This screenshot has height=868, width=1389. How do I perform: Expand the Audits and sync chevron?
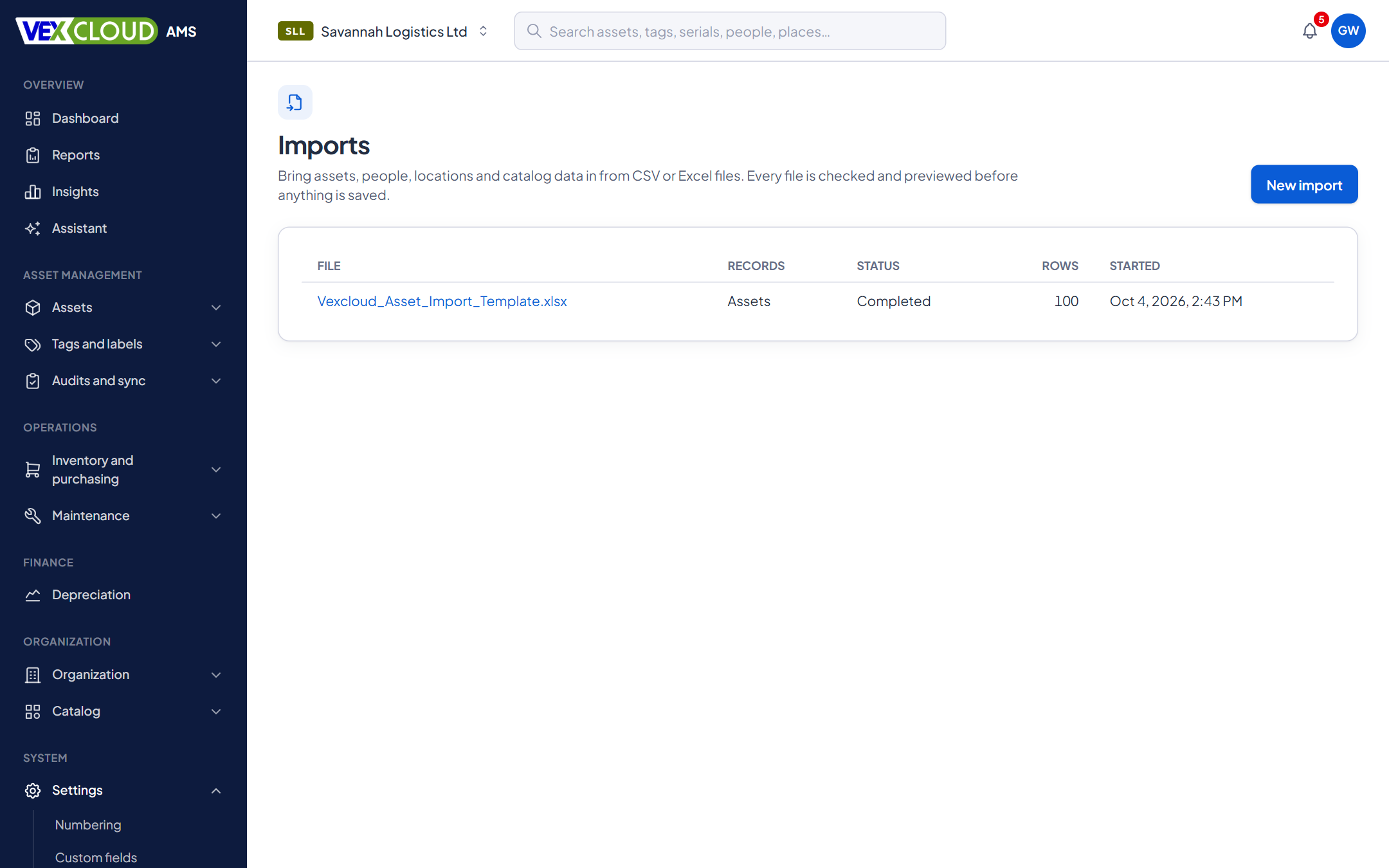pyautogui.click(x=216, y=381)
